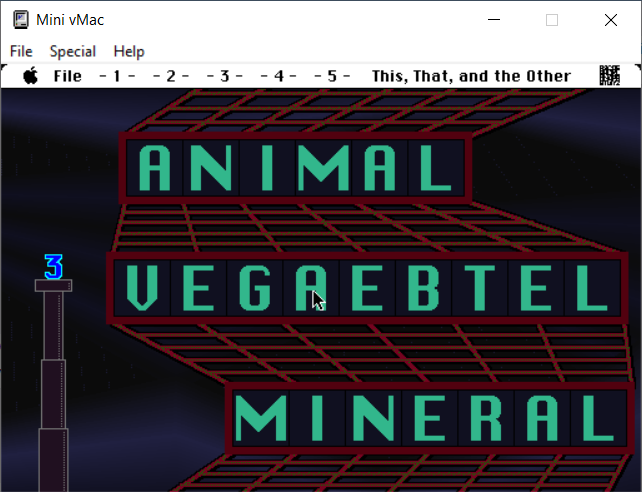Open the Apple menu in the Mac menu bar
The height and width of the screenshot is (492, 642).
(31, 76)
